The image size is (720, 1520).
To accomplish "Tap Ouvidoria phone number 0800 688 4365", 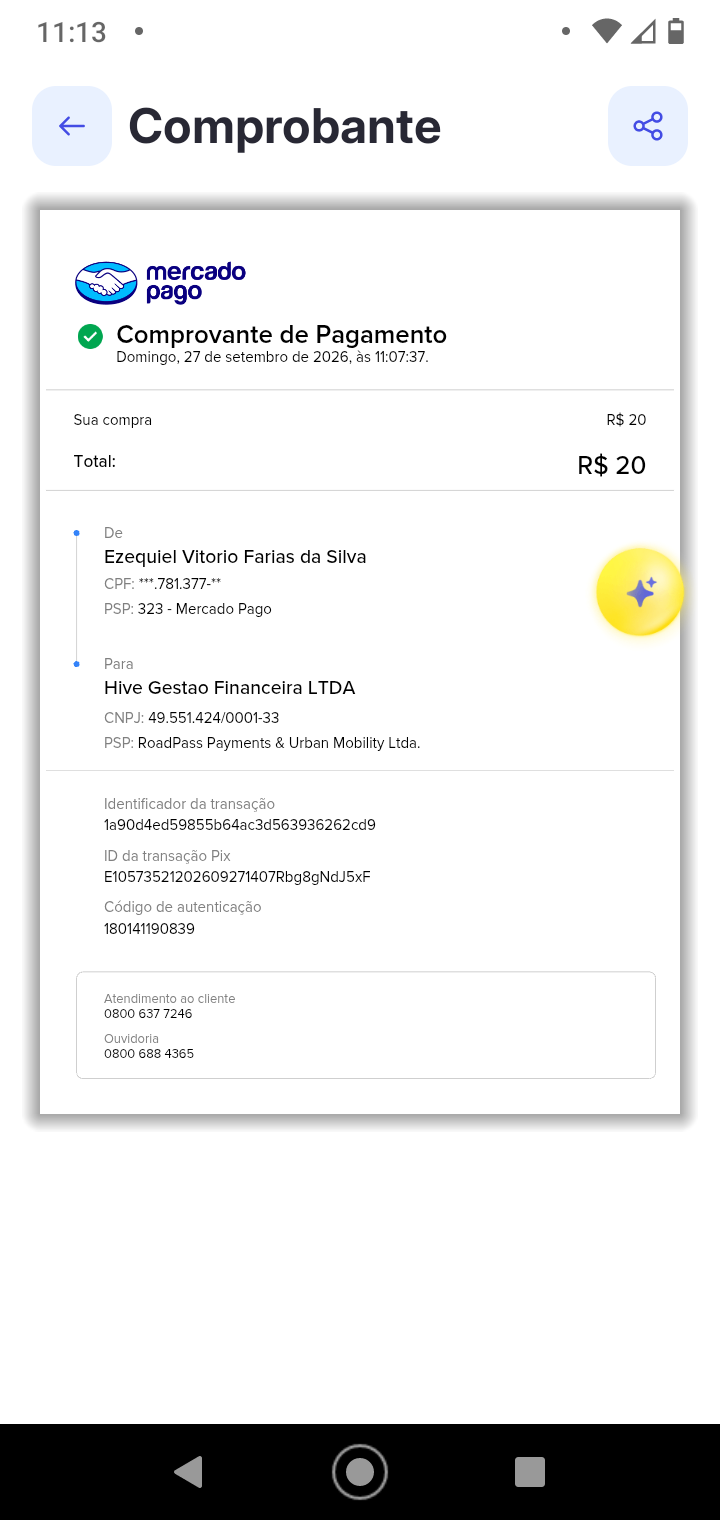I will click(149, 1054).
